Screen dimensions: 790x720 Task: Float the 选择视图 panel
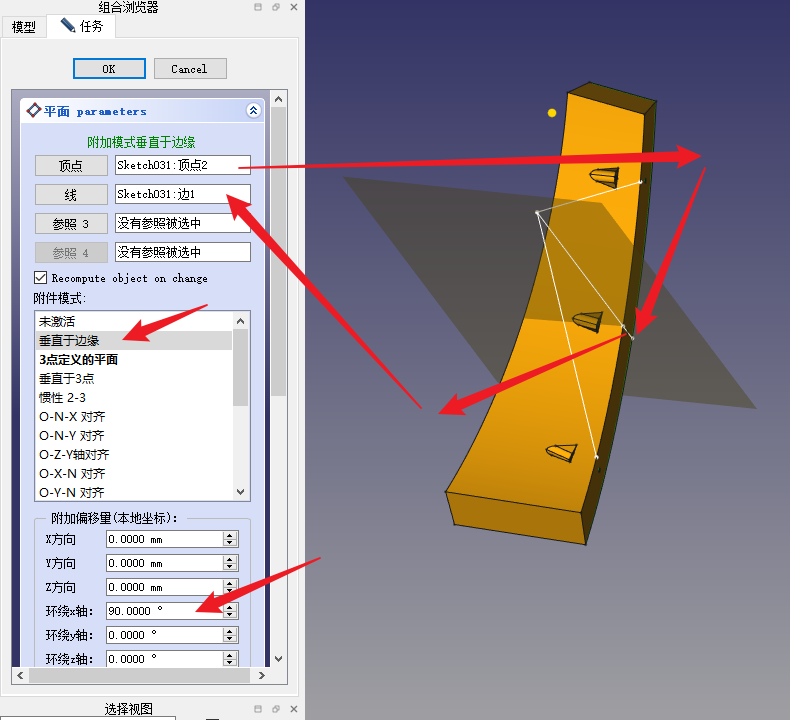[x=276, y=709]
